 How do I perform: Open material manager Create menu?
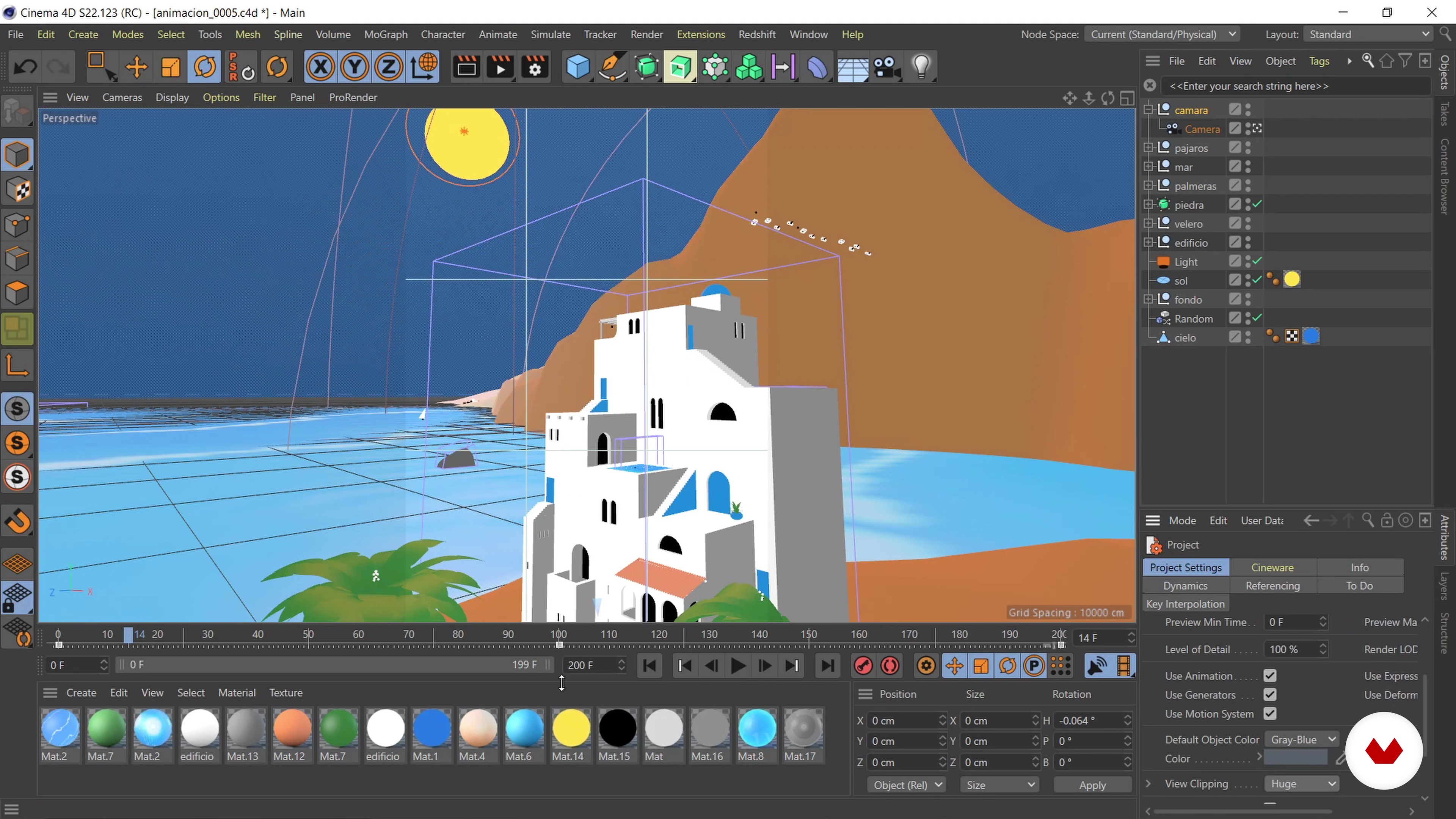81,692
